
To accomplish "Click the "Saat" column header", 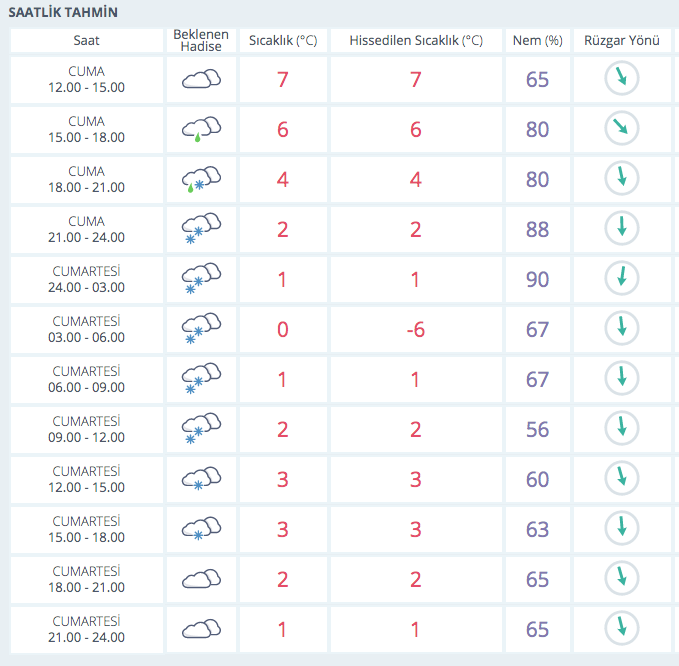I will click(87, 41).
